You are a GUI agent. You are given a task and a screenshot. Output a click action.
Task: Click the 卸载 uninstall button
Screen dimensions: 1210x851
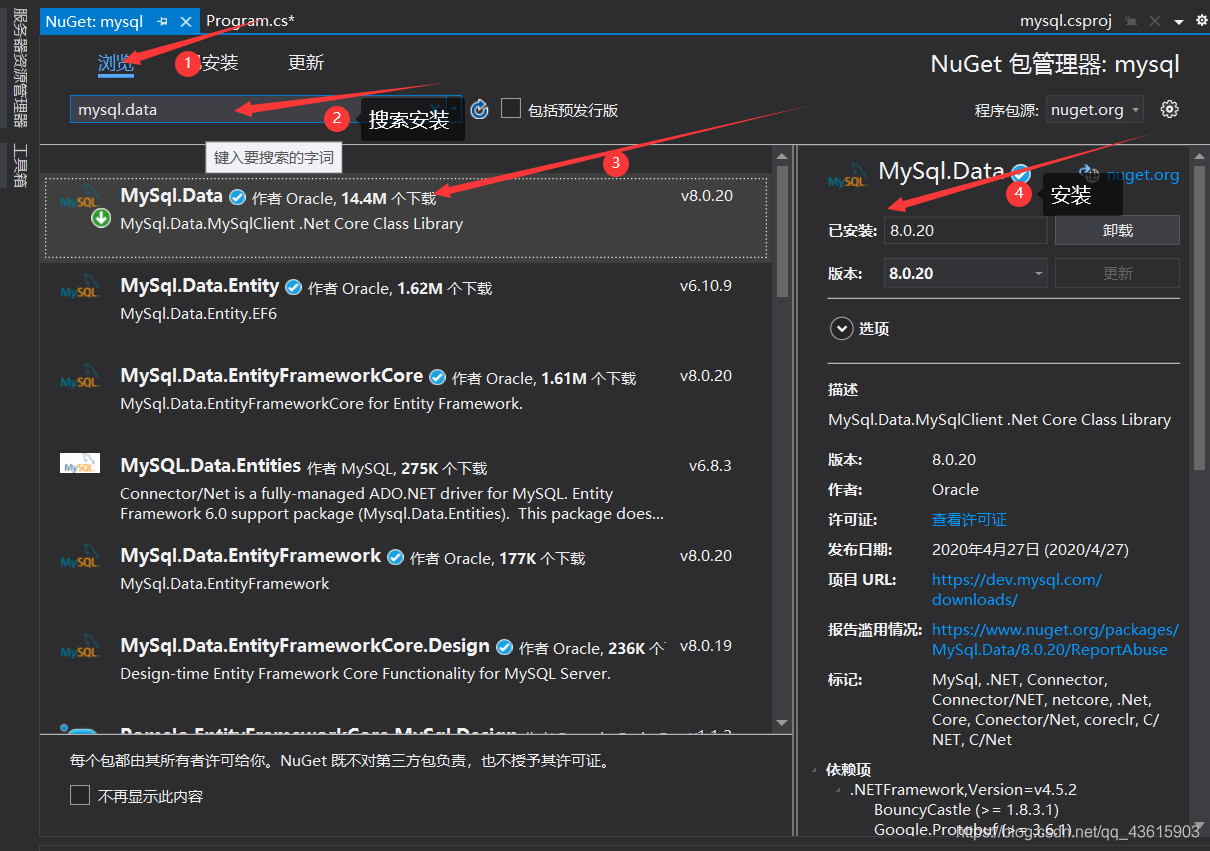click(x=1118, y=230)
